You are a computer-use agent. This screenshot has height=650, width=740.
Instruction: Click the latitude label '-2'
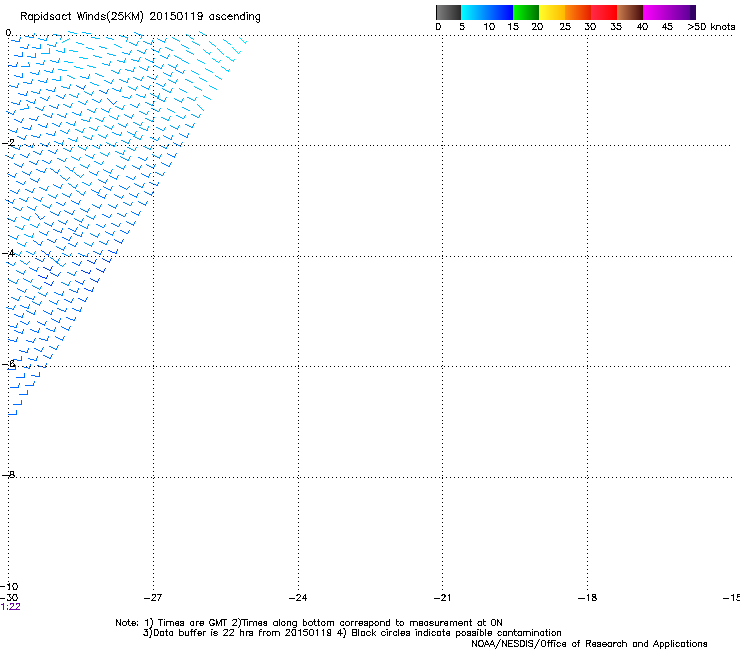click(9, 143)
